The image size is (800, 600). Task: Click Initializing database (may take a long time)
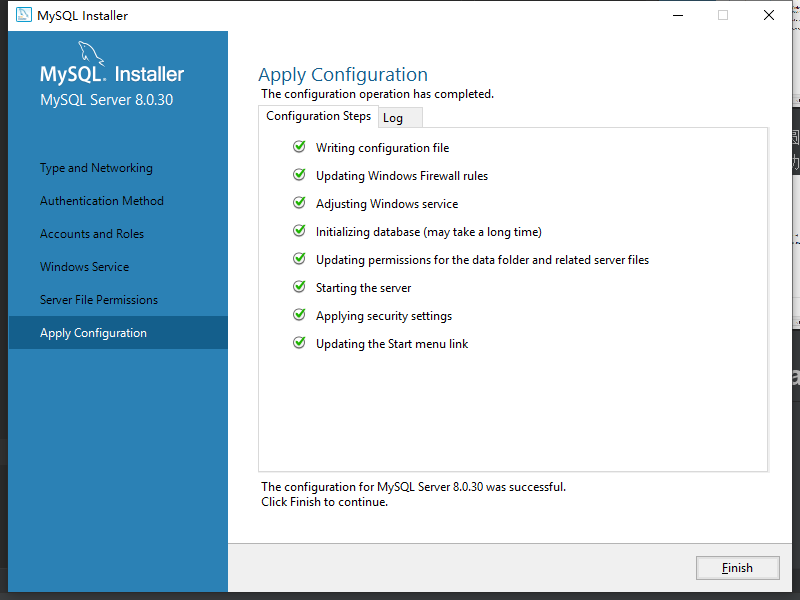pos(429,232)
